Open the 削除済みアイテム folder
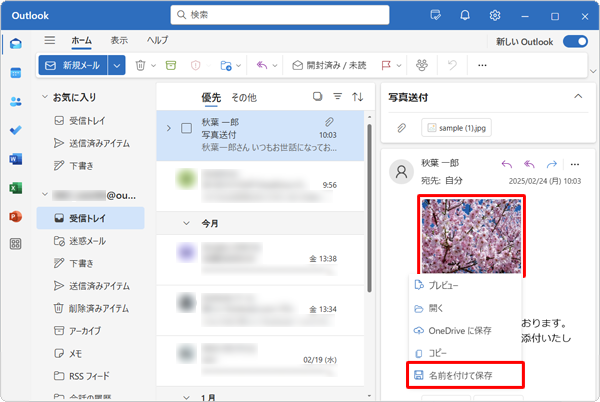 tap(90, 308)
